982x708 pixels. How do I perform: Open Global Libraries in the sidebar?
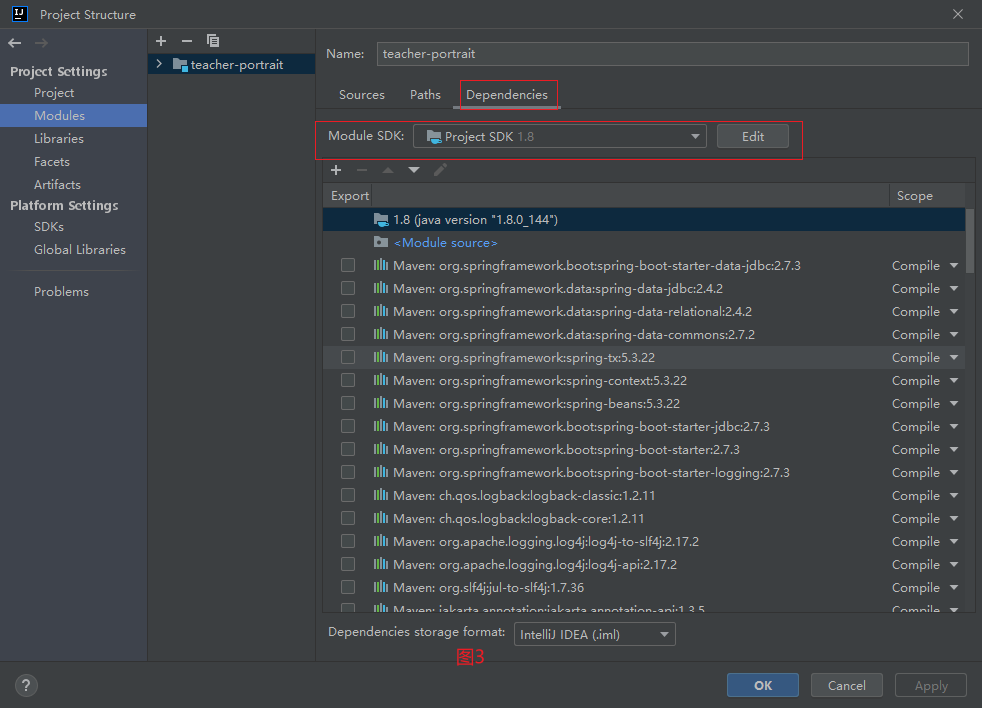(x=80, y=249)
